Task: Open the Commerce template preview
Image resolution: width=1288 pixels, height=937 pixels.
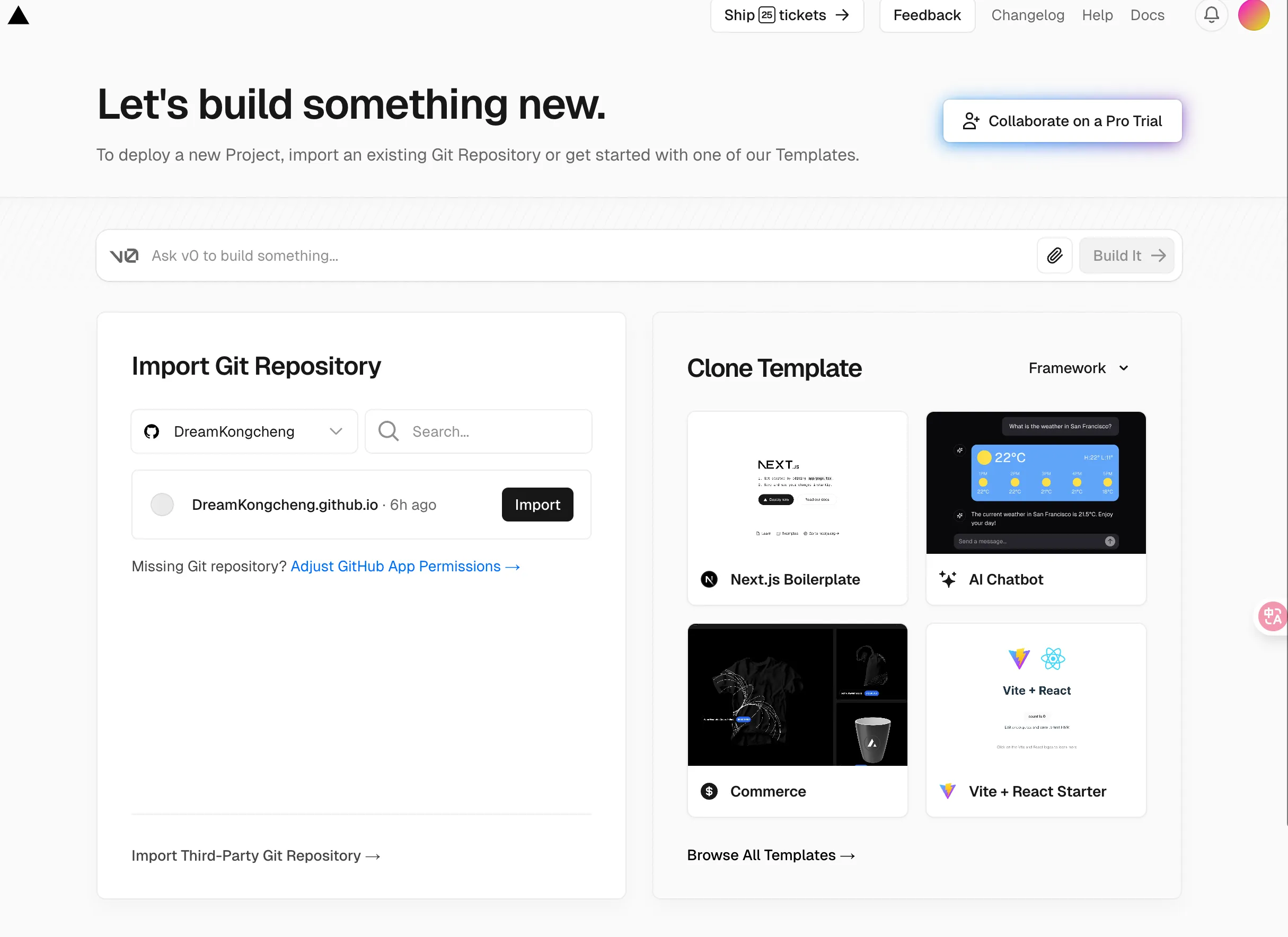Action: (x=797, y=695)
